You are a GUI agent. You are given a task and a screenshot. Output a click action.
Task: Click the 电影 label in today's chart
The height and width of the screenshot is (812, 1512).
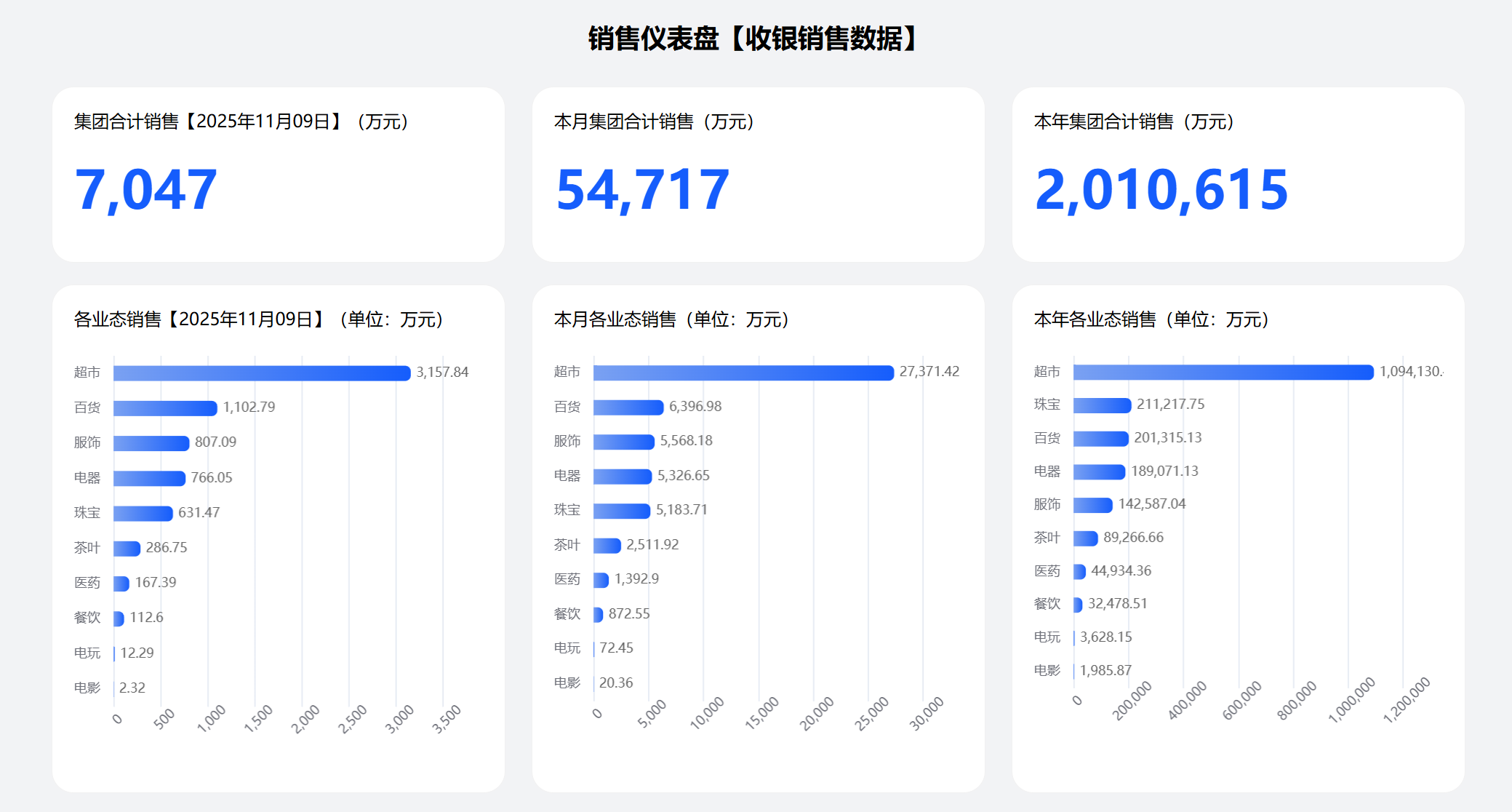(x=87, y=688)
